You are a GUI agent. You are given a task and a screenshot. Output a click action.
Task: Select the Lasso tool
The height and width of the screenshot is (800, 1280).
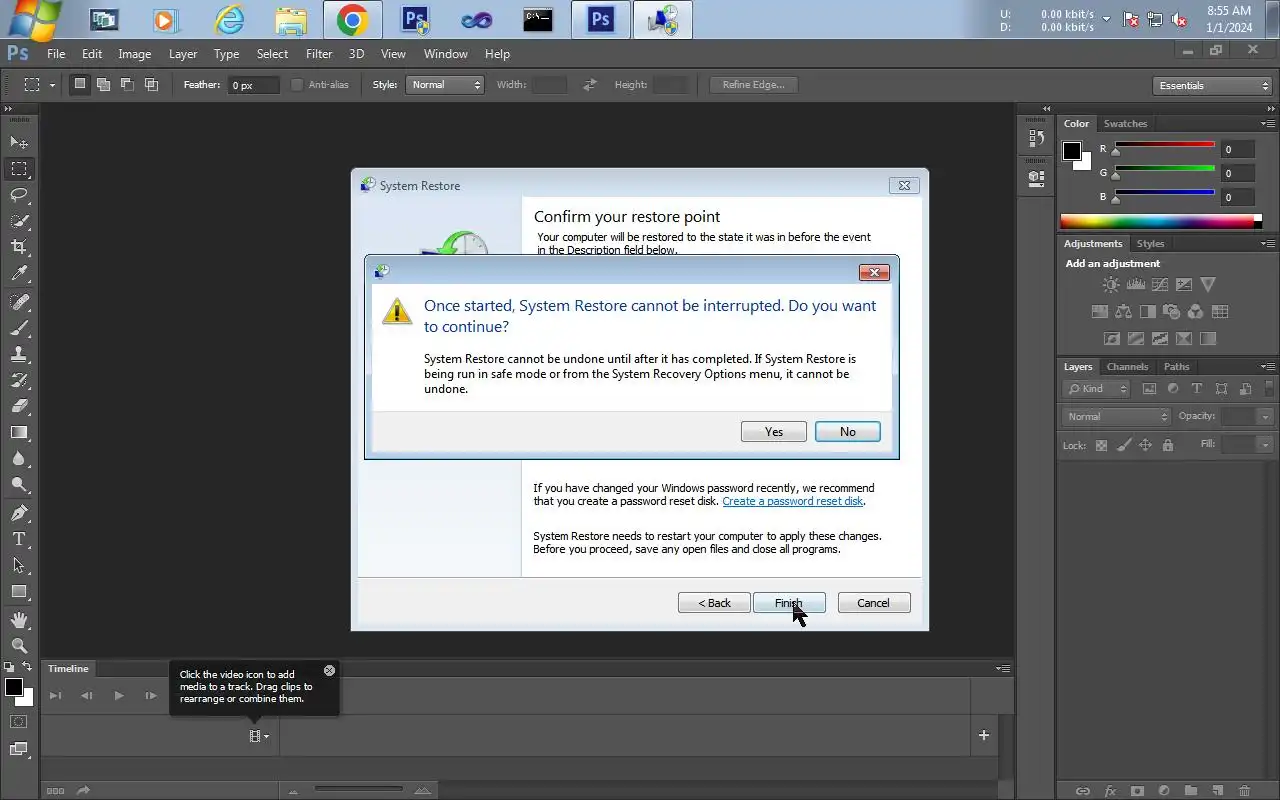[x=19, y=195]
